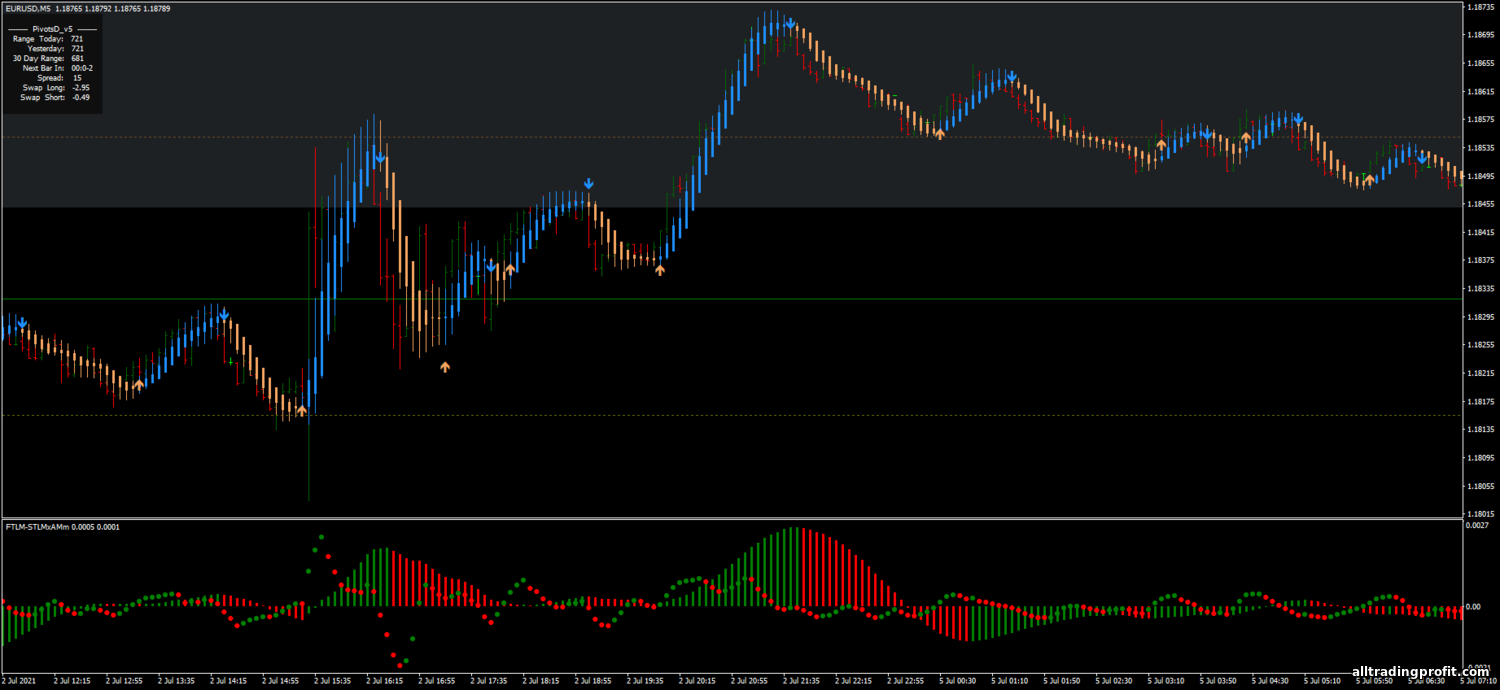Image resolution: width=1500 pixels, height=690 pixels.
Task: Click price level 1.18615 on the price scale
Action: [1481, 91]
